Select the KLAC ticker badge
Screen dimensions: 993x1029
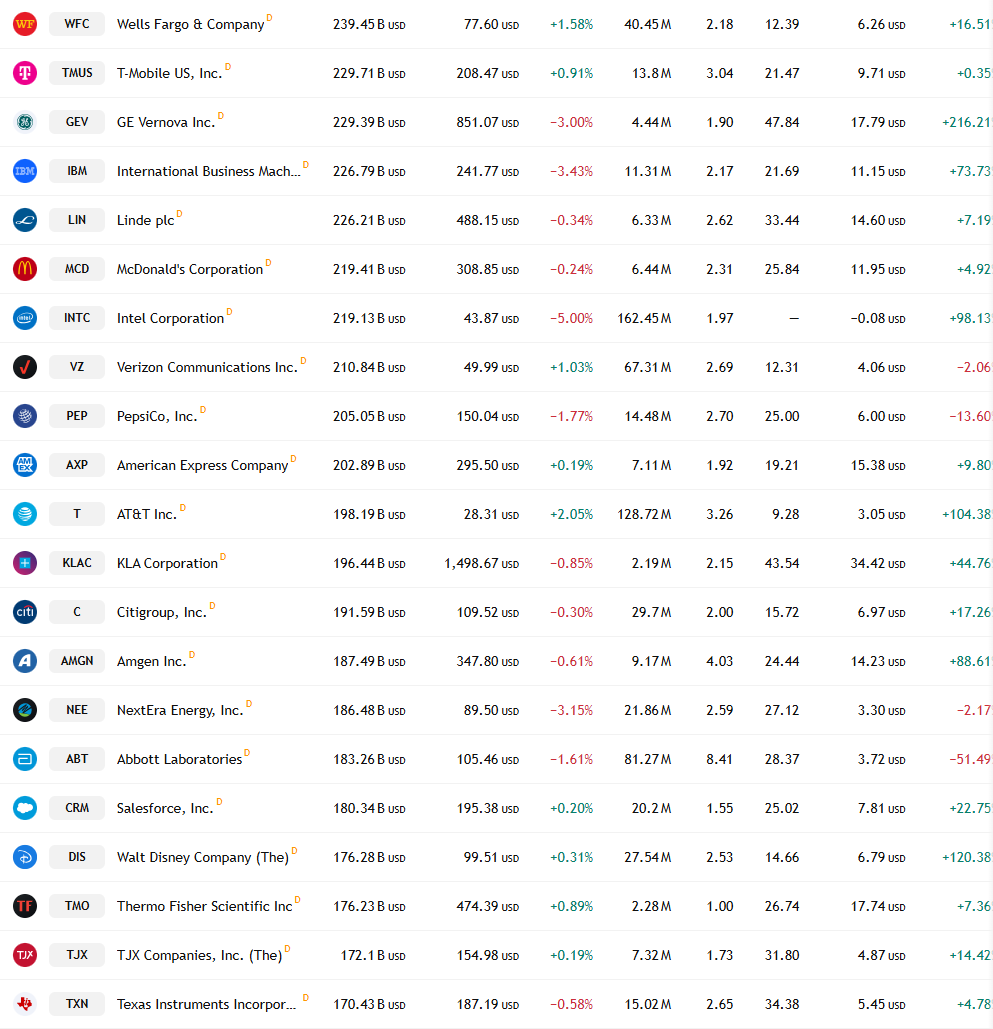click(77, 563)
